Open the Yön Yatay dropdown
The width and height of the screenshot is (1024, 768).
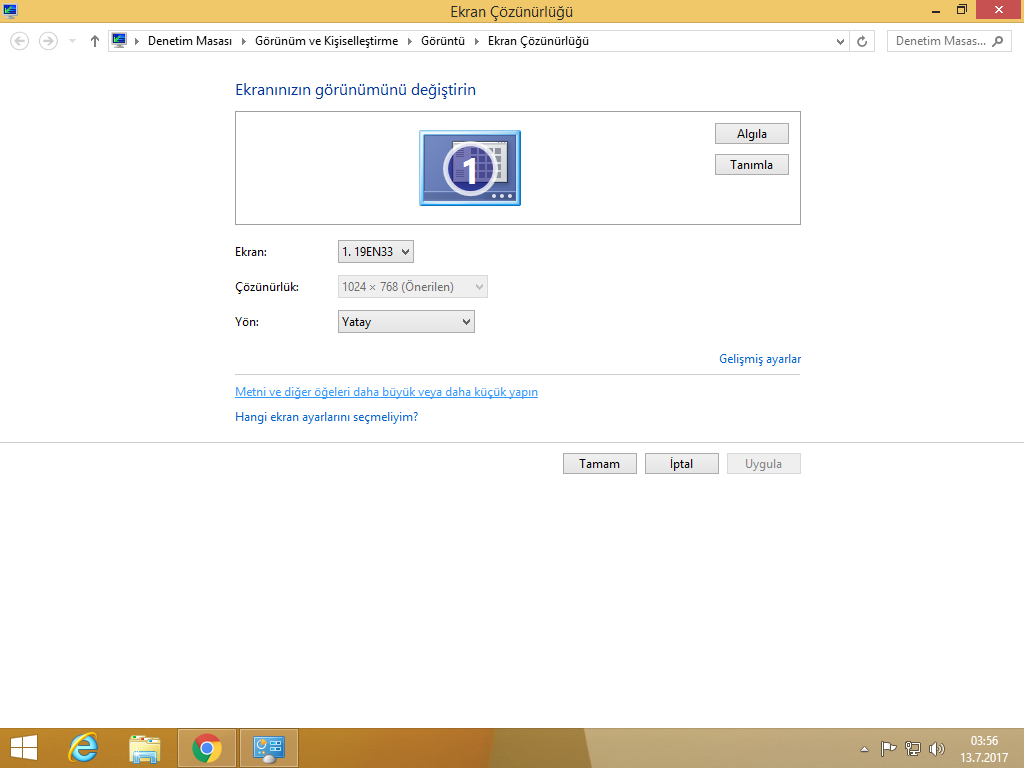point(406,321)
